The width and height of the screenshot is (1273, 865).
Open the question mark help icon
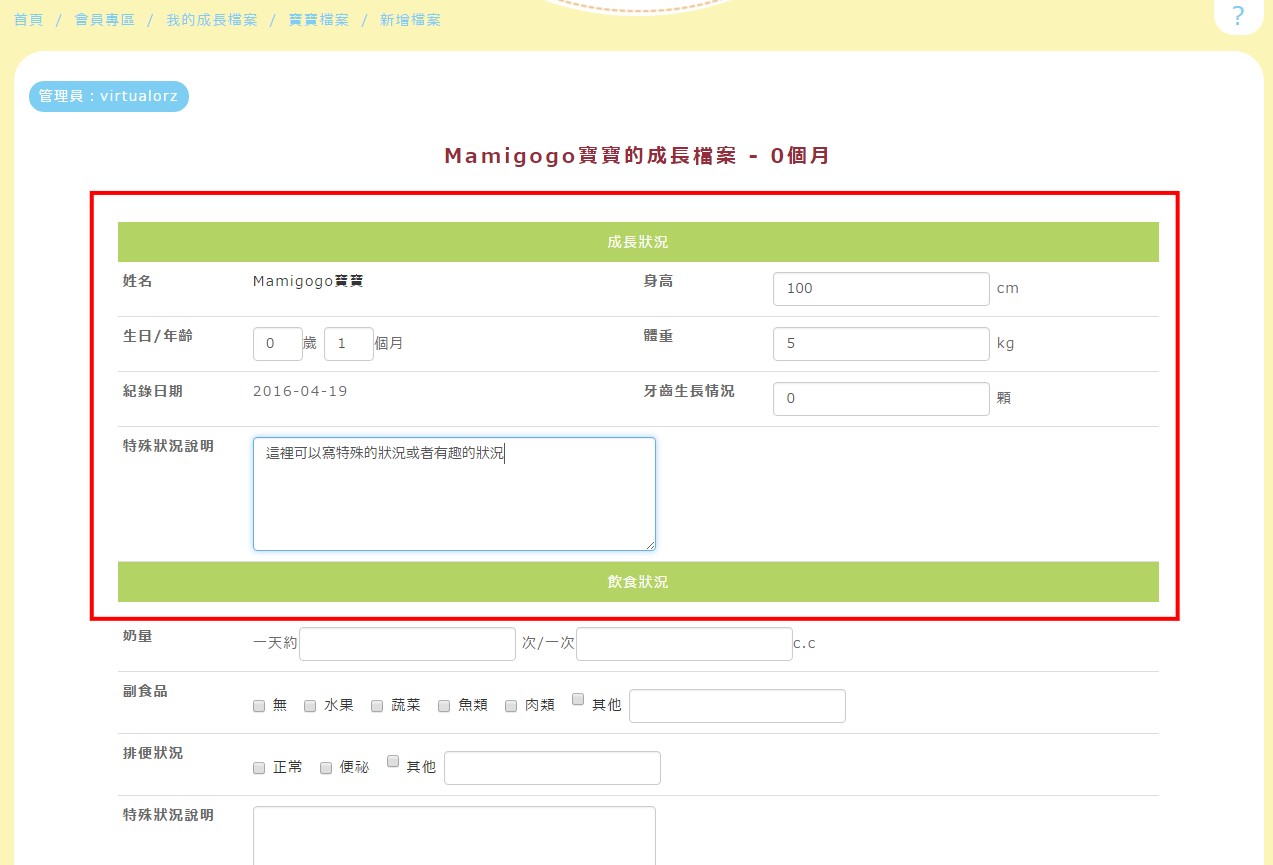pos(1238,16)
